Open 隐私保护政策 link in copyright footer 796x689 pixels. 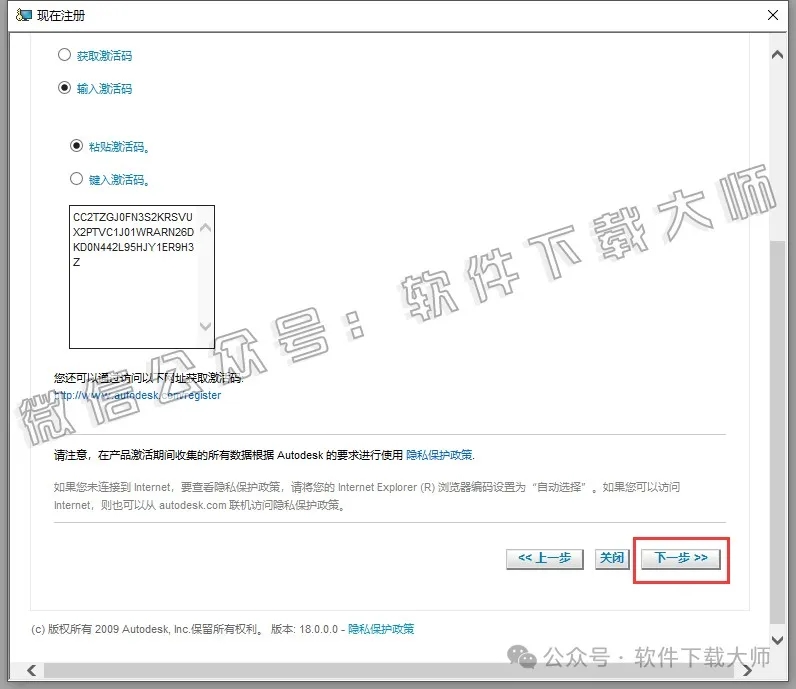tap(381, 629)
